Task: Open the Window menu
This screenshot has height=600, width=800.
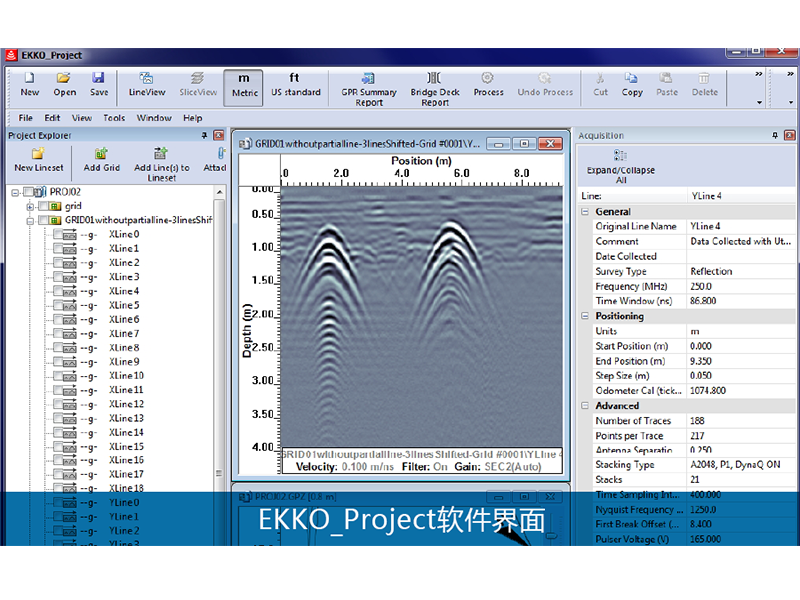Action: 154,118
